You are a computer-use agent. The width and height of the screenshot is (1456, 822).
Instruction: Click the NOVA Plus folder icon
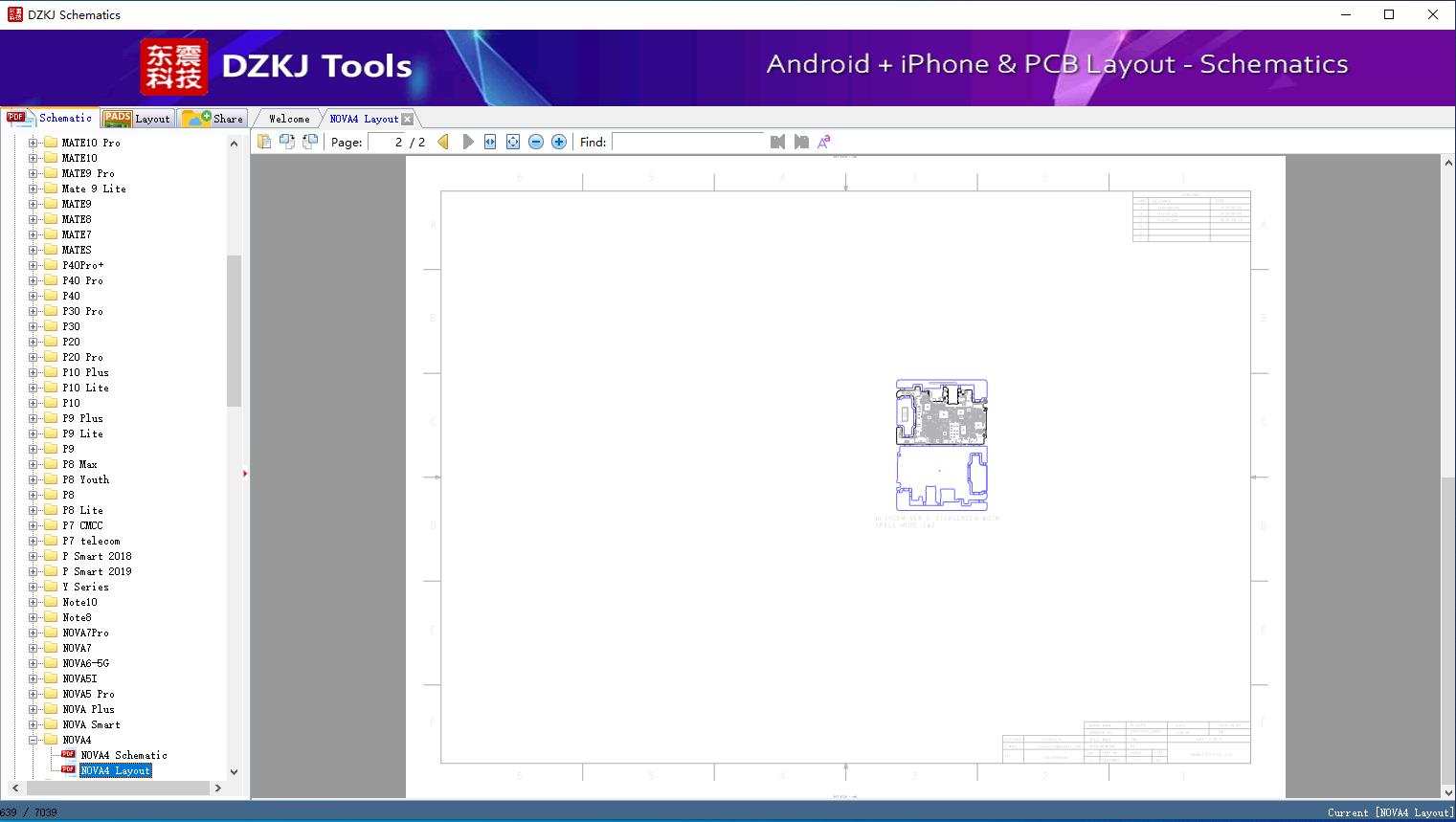[51, 709]
